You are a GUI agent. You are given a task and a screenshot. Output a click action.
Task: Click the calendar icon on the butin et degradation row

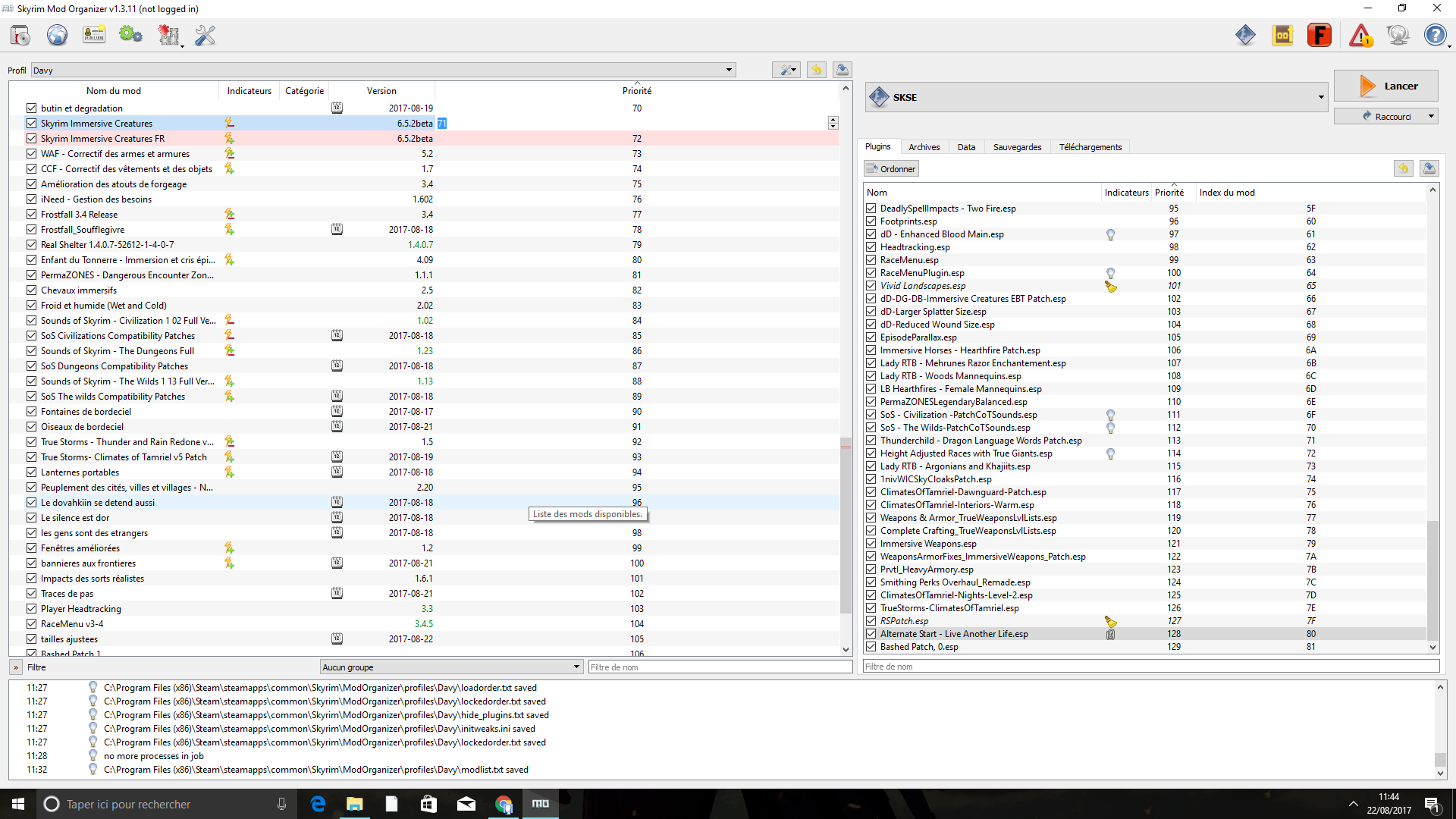(337, 108)
